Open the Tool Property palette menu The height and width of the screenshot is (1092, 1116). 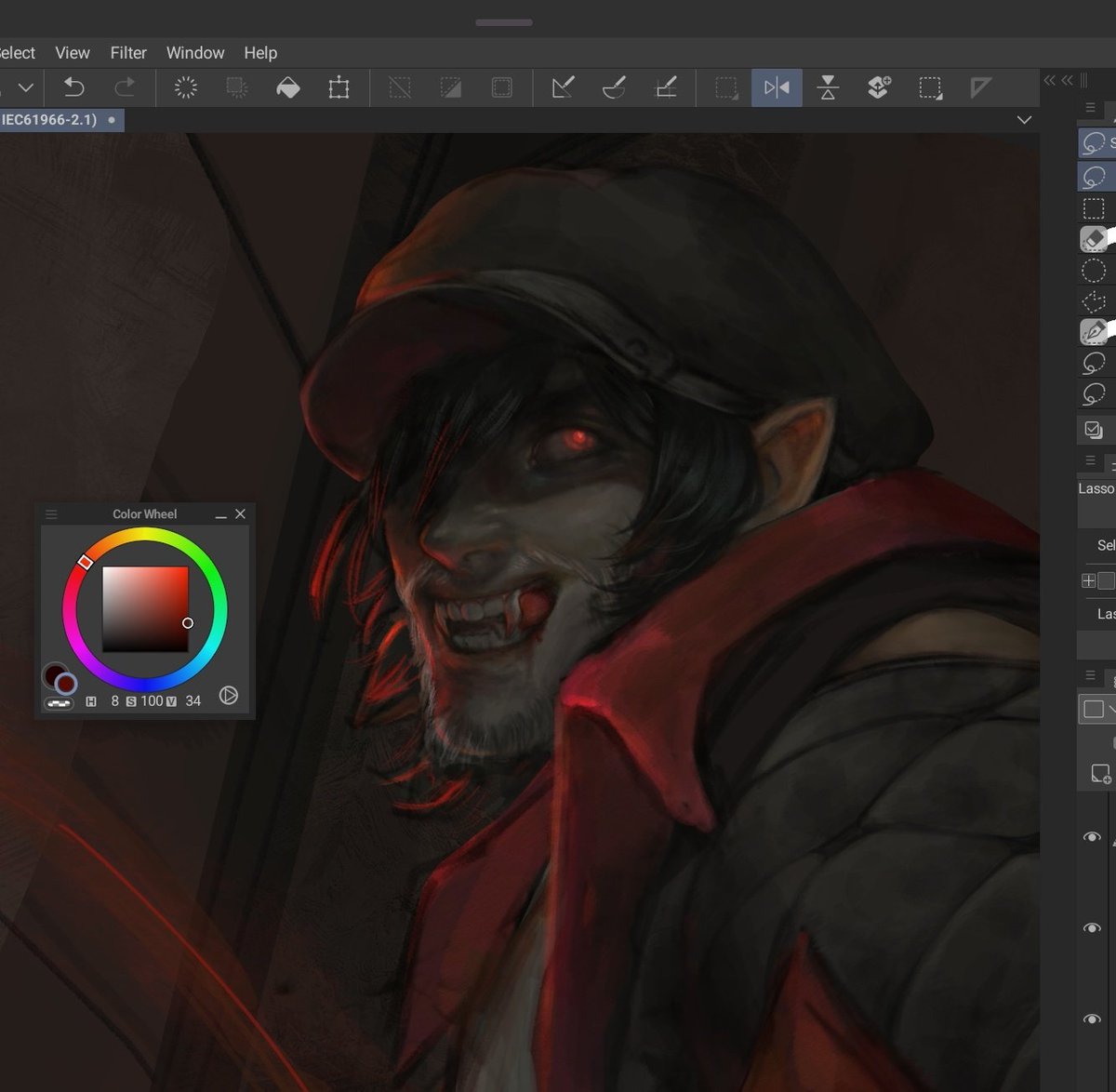[1090, 461]
